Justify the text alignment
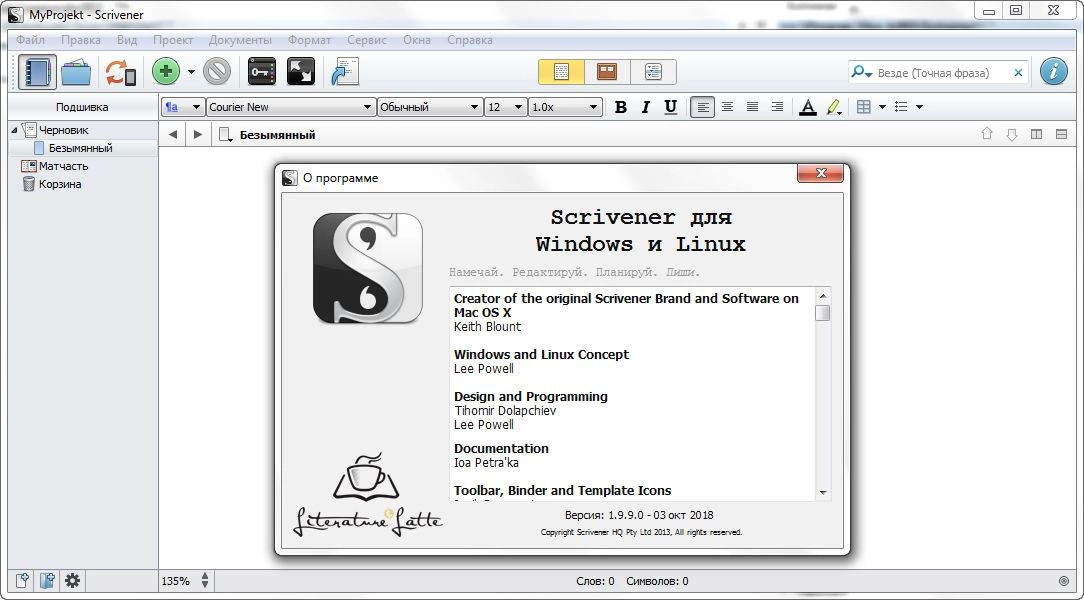 pos(752,107)
